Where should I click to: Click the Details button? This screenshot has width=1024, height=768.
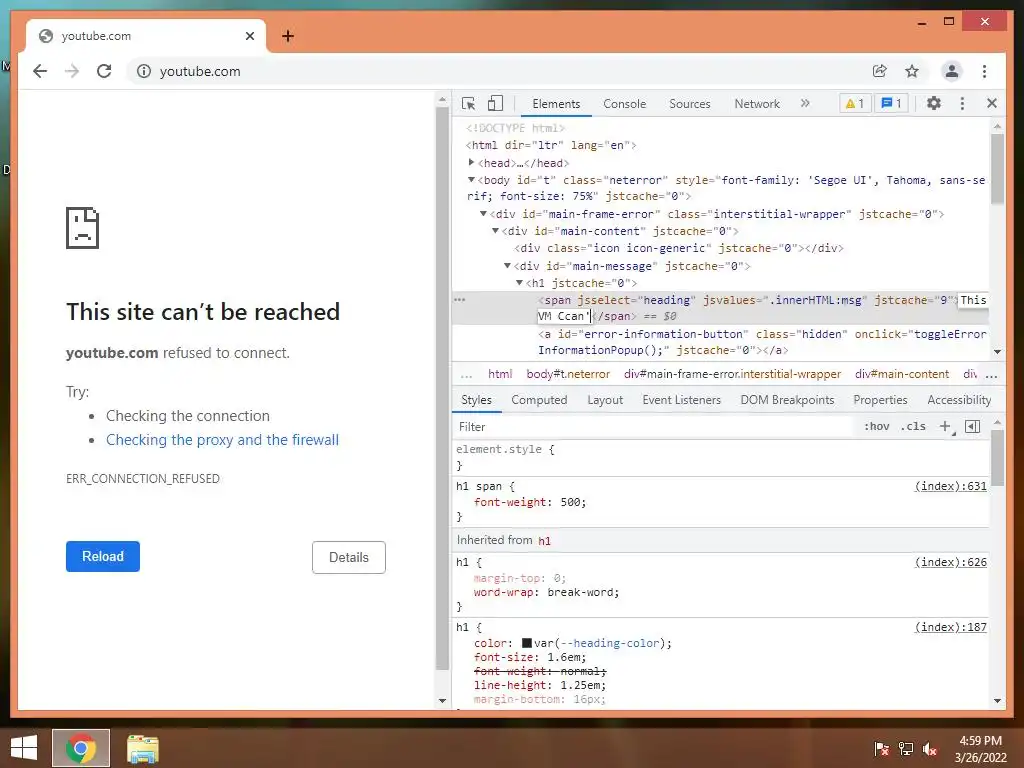[x=349, y=557]
